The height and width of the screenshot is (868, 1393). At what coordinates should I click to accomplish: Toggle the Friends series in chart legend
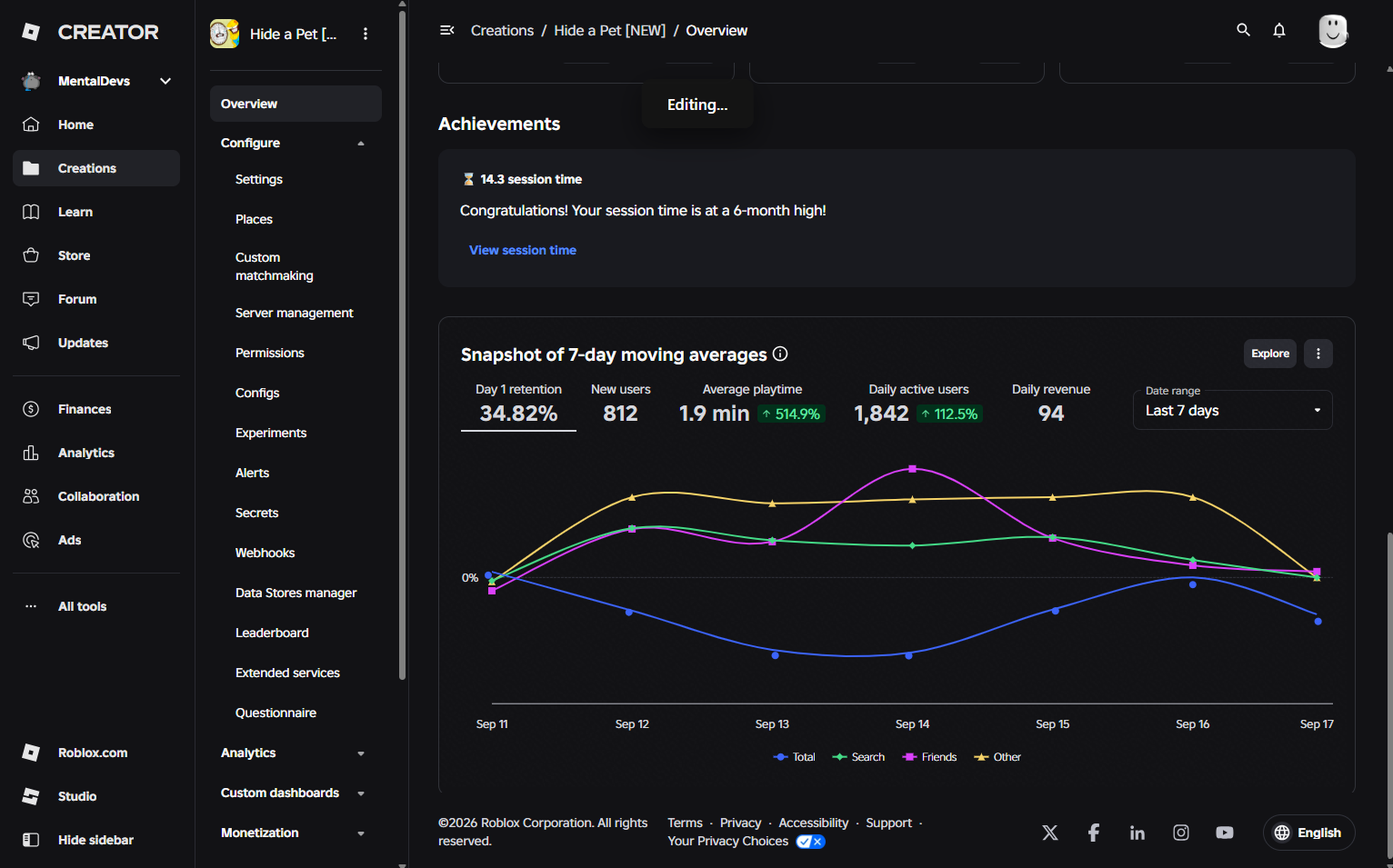[929, 757]
